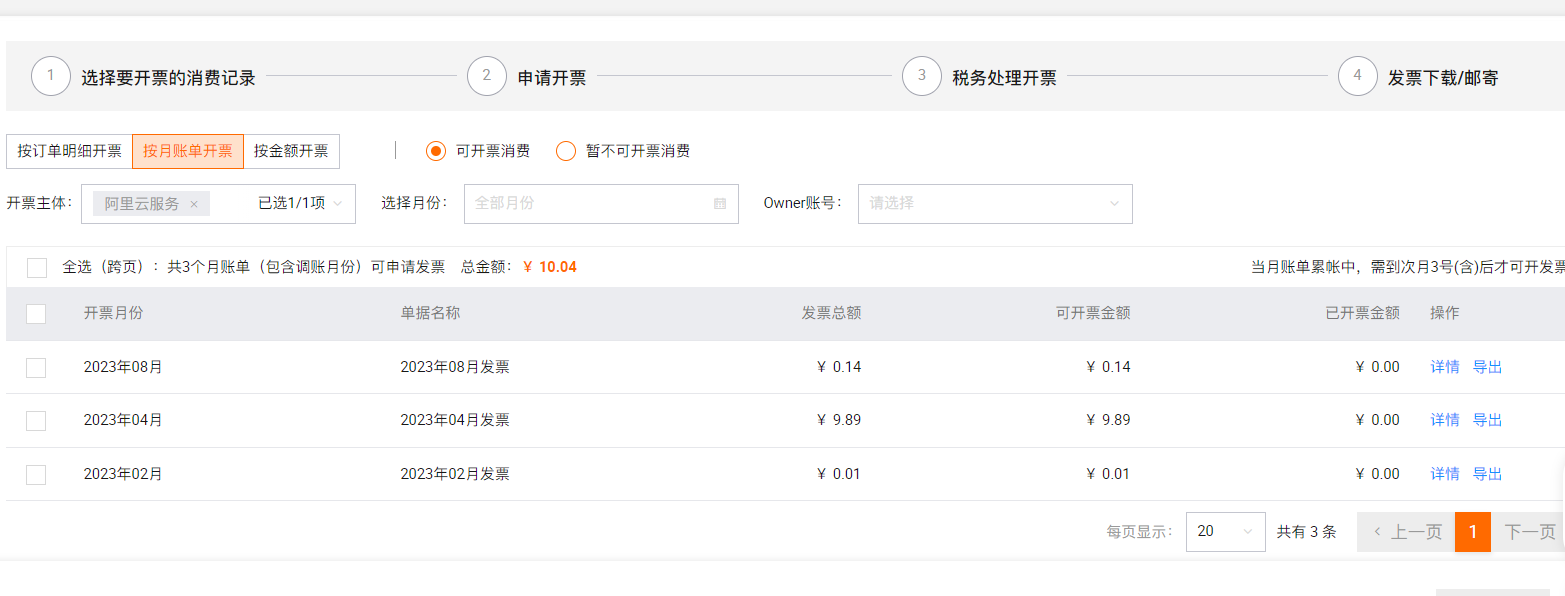Check the 全选（跨页） checkbox

click(37, 267)
